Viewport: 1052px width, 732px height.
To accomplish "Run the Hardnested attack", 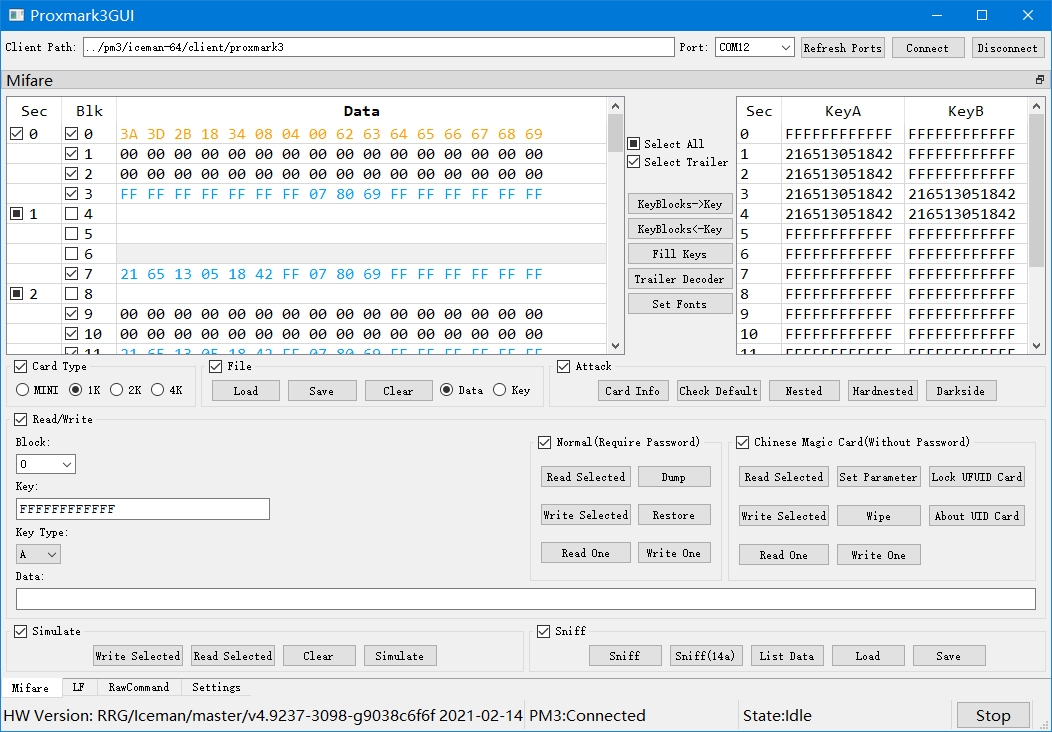I will click(882, 391).
